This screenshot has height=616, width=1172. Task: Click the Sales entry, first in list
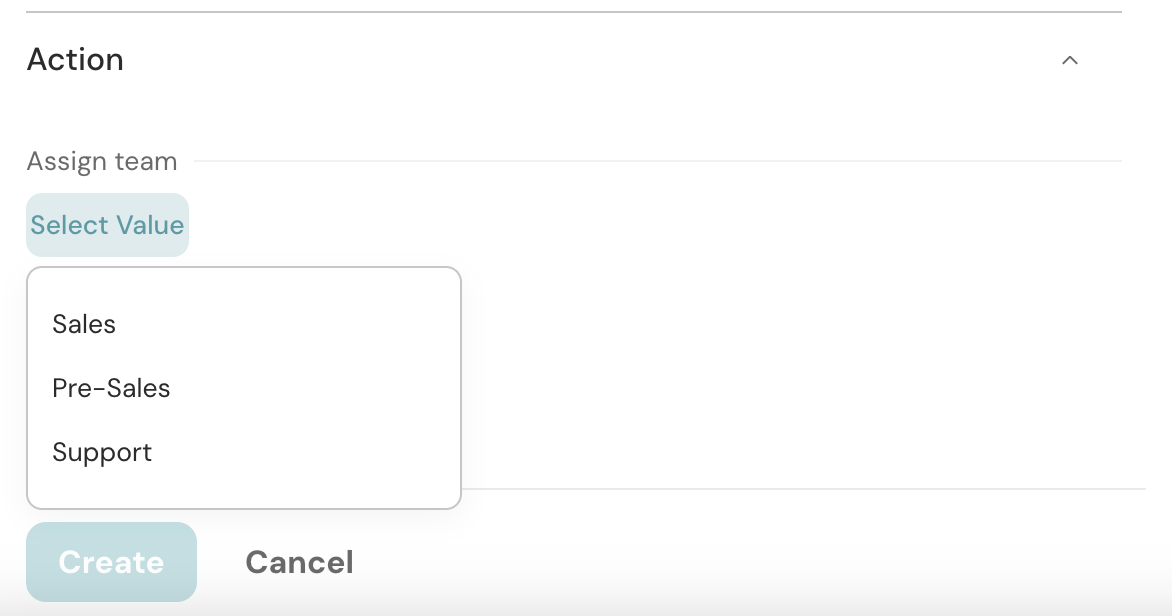[x=84, y=324]
